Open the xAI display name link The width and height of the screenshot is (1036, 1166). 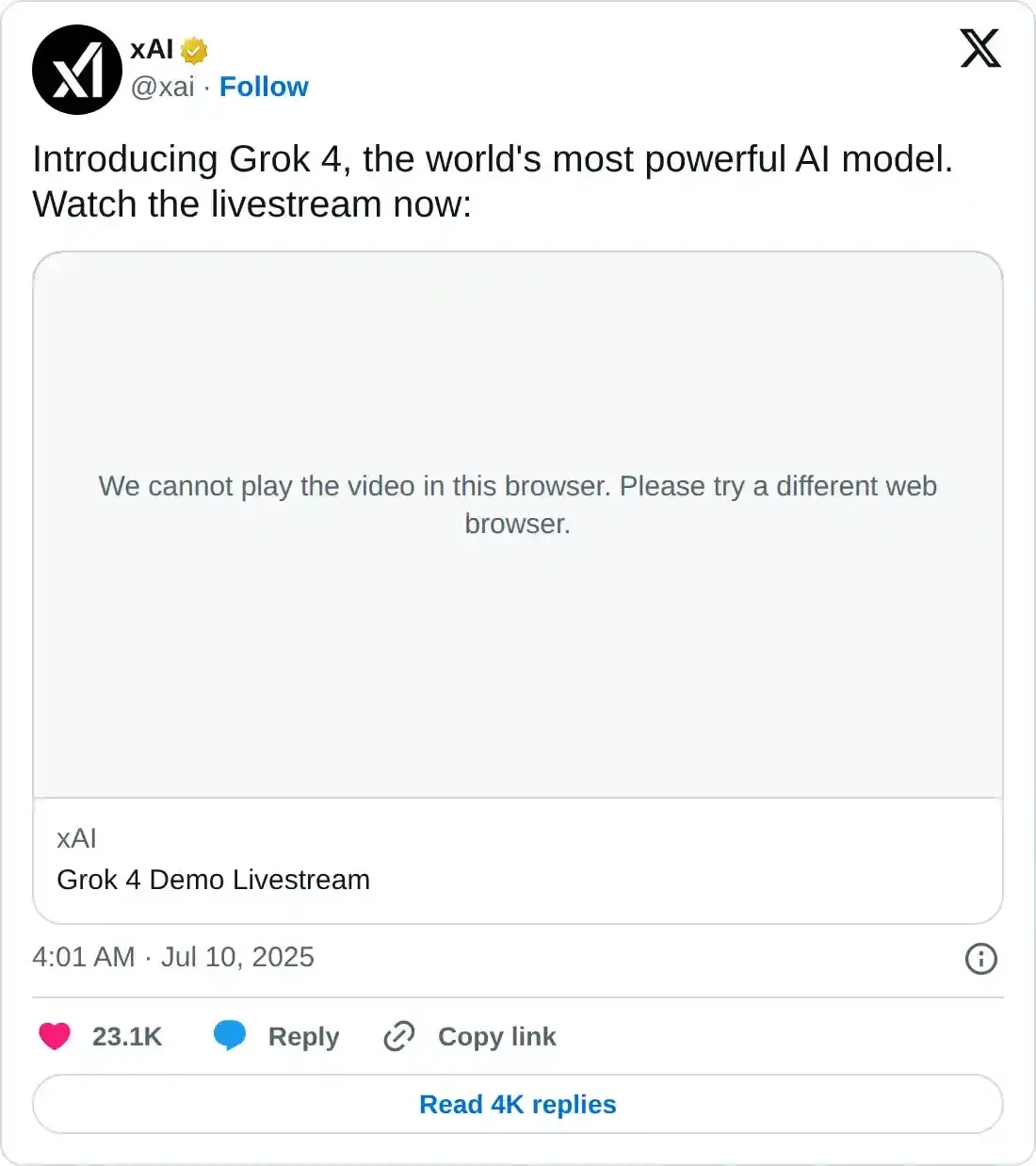152,49
